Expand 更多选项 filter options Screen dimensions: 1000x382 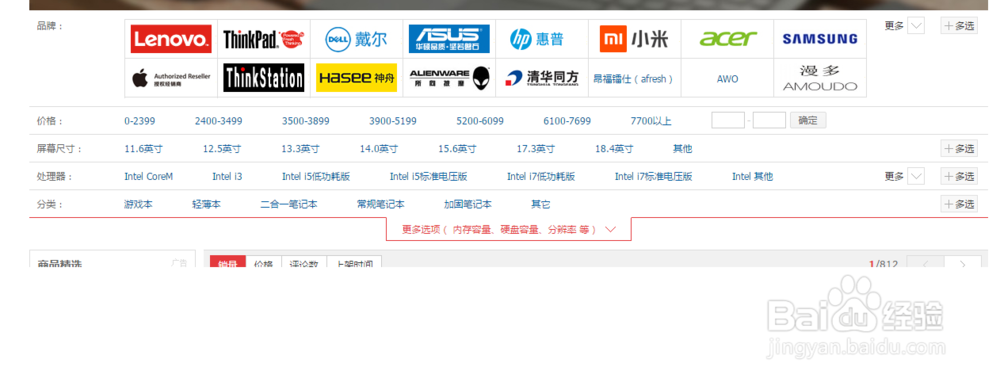click(x=508, y=230)
